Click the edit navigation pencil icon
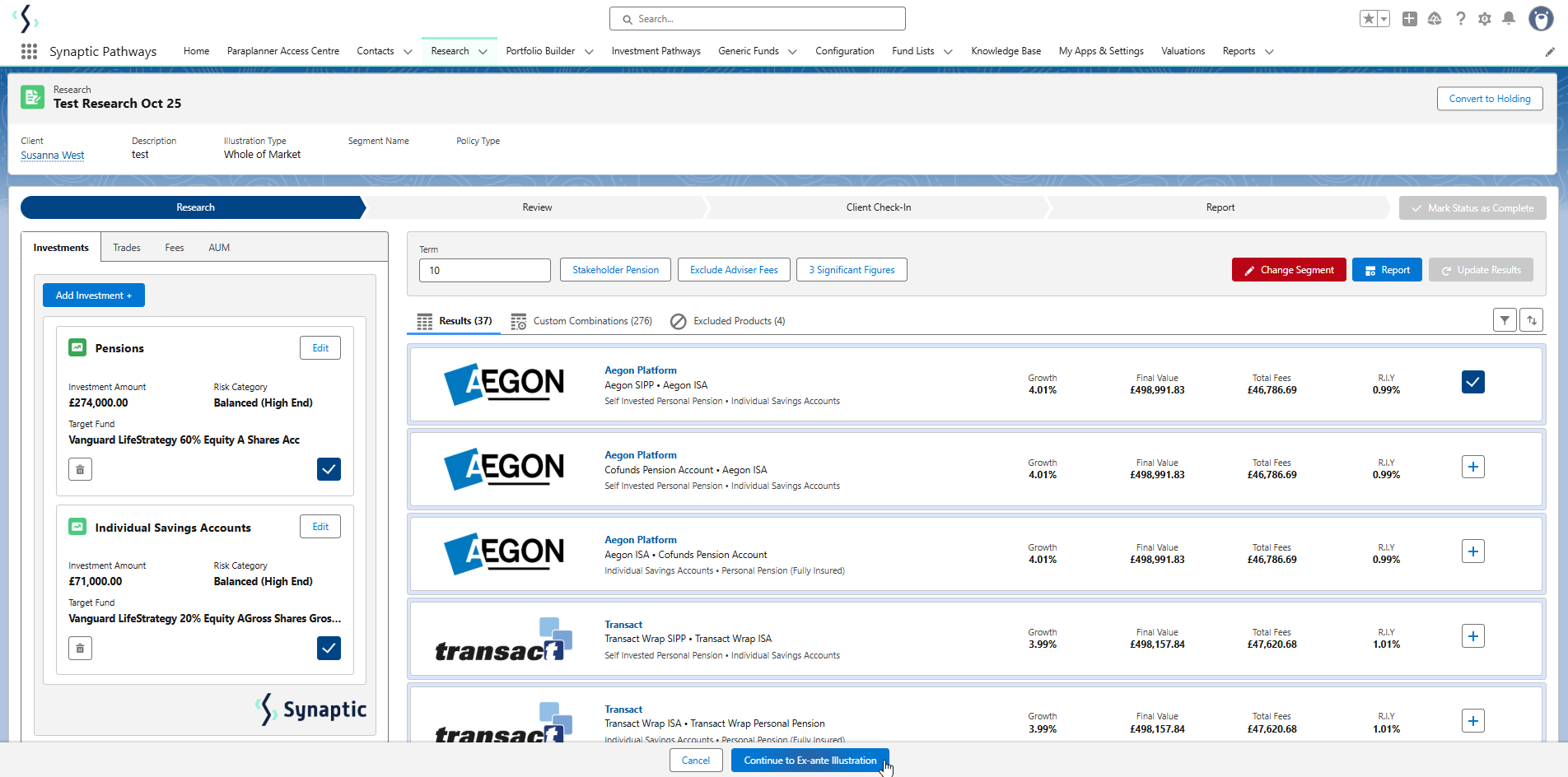This screenshot has width=1568, height=777. pyautogui.click(x=1550, y=52)
